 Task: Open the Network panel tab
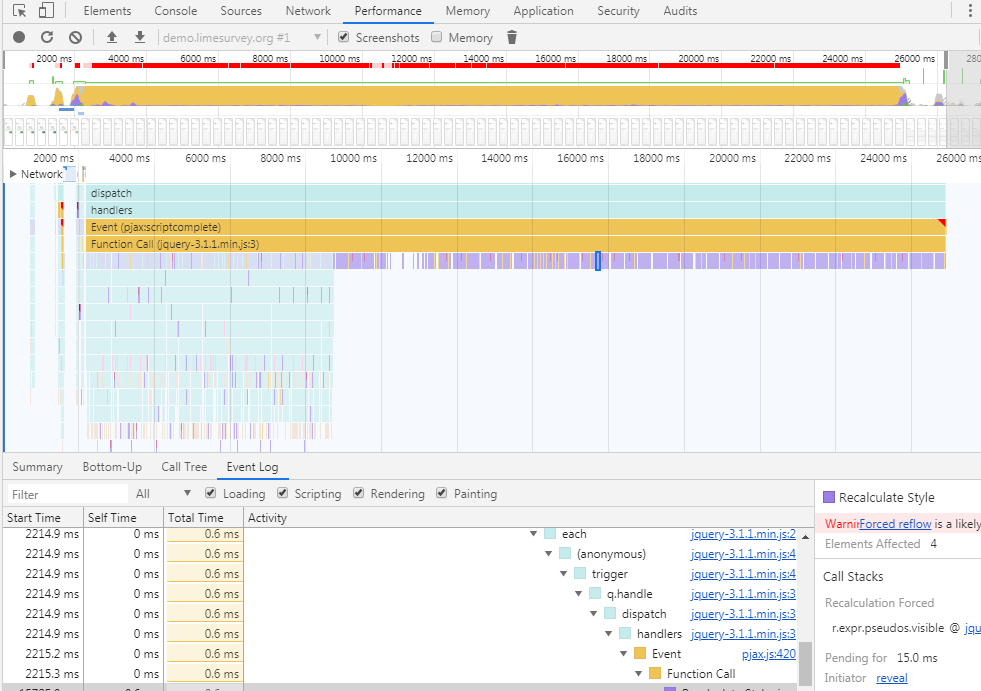pos(308,11)
